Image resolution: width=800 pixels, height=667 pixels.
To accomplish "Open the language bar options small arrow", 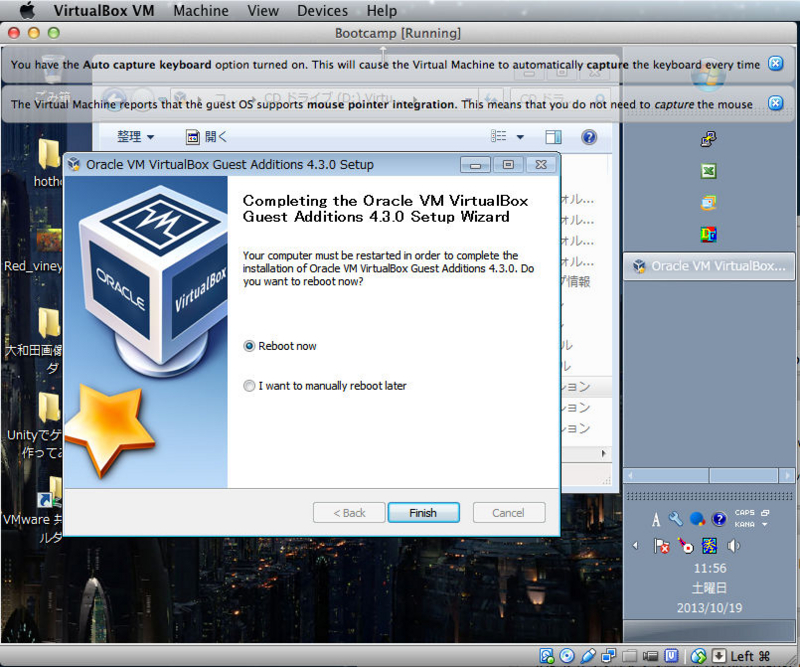I will [x=764, y=525].
